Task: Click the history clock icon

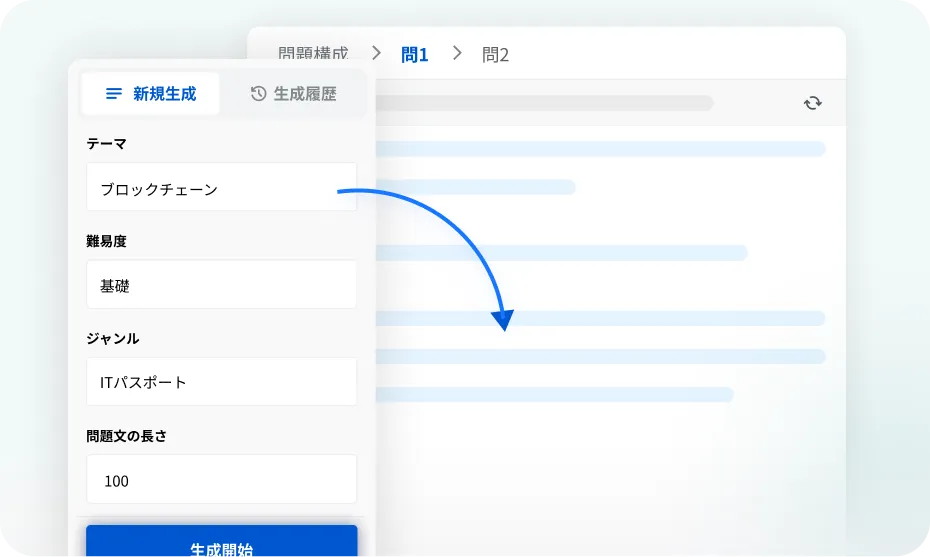Action: coord(258,94)
